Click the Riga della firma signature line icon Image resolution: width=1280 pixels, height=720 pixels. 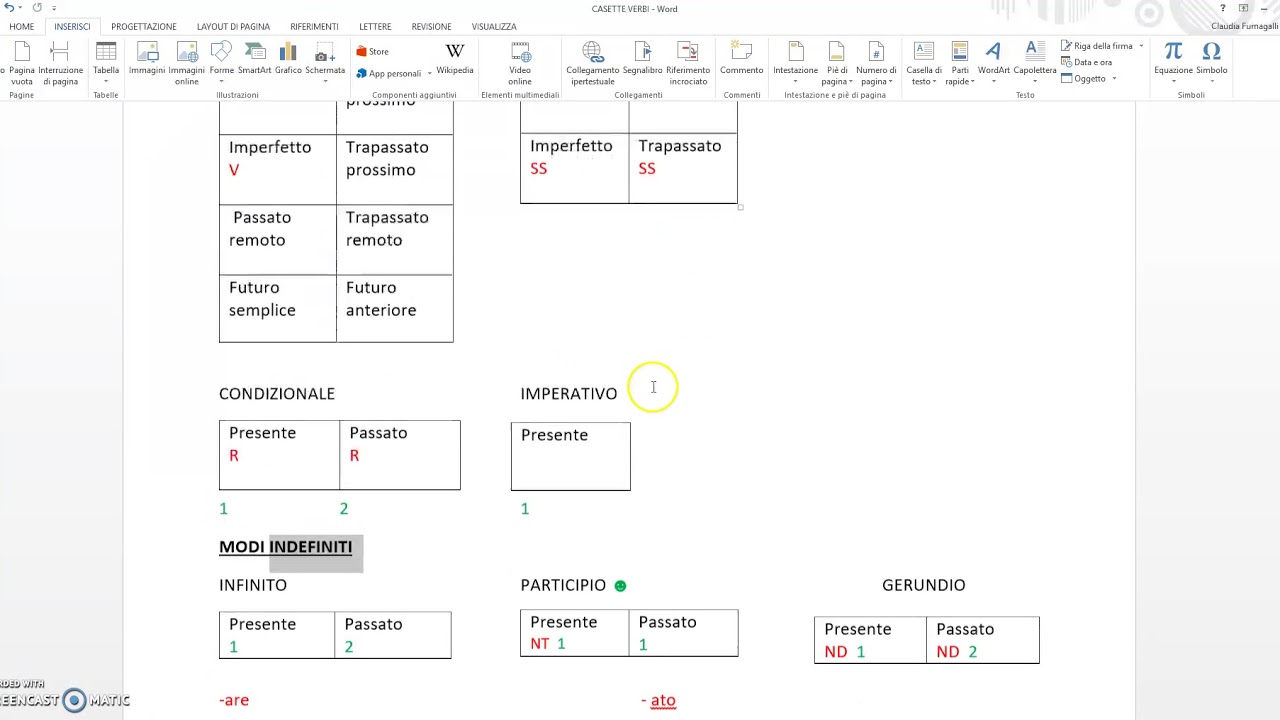pyautogui.click(x=1067, y=46)
